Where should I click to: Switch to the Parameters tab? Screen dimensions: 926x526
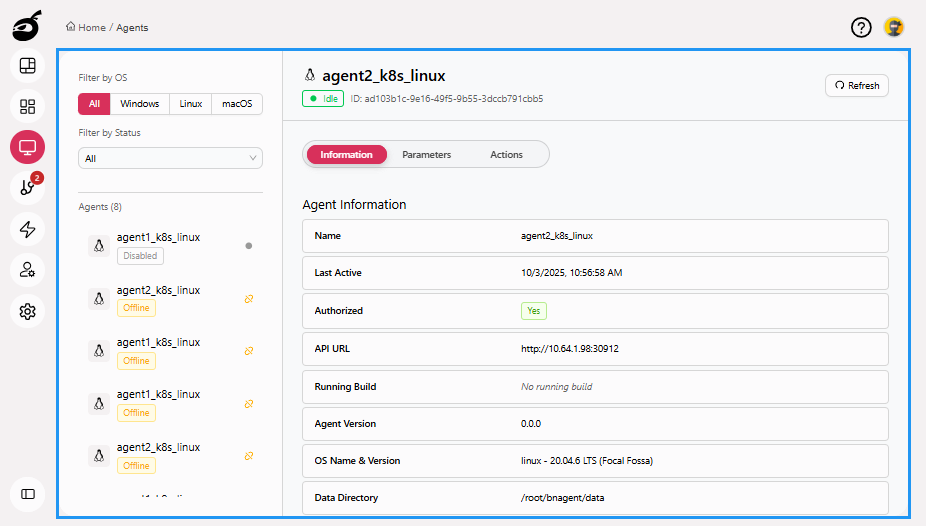(426, 155)
